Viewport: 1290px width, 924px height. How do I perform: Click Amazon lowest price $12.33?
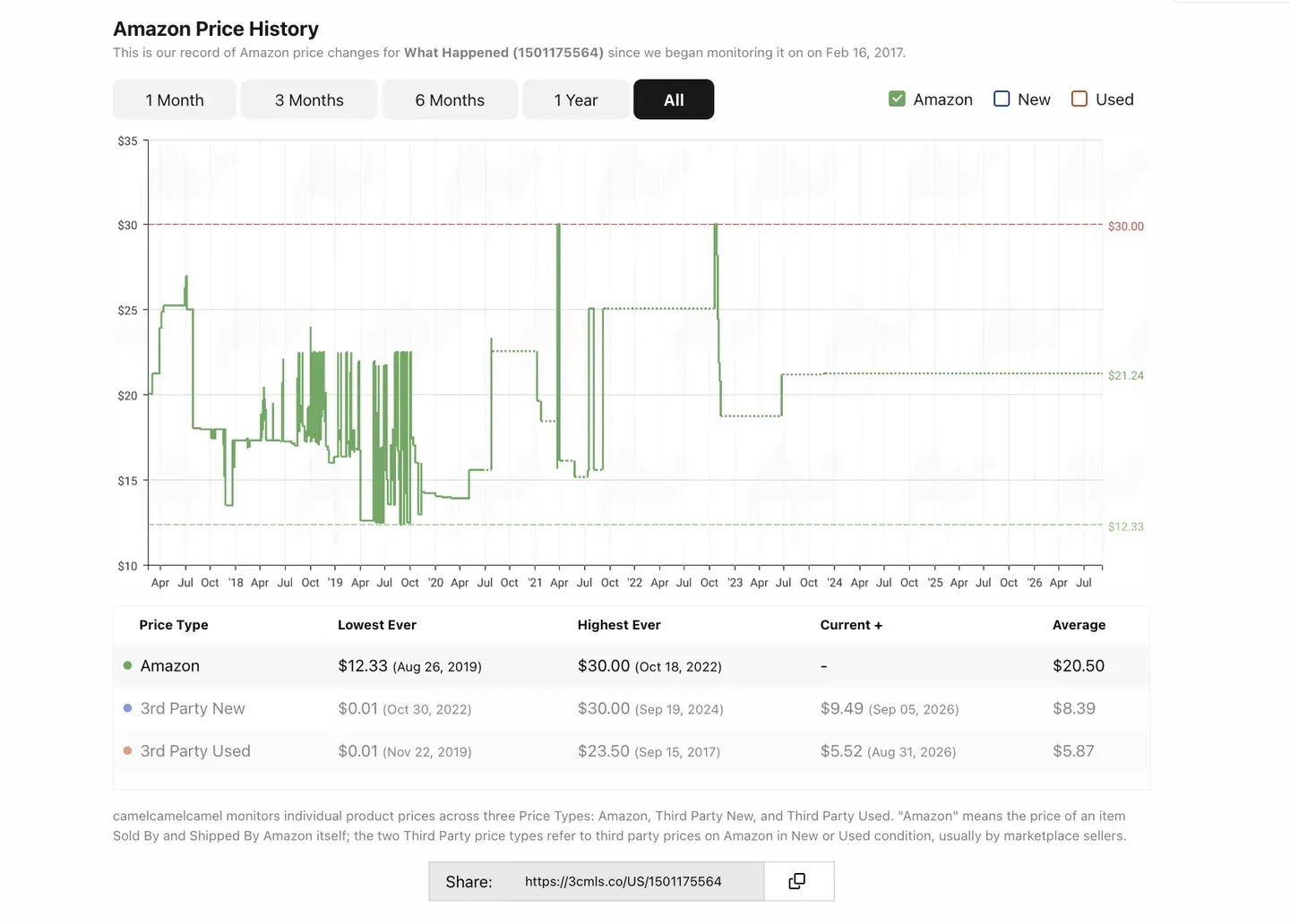[363, 665]
